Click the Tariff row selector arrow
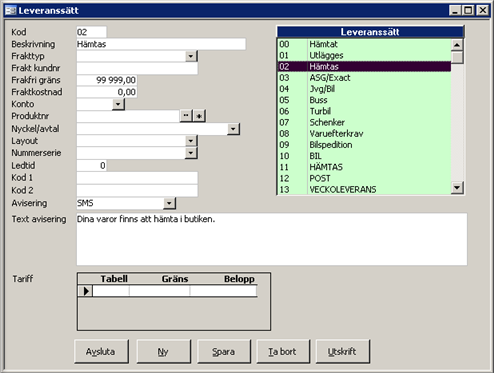494x373 pixels. pyautogui.click(x=85, y=291)
